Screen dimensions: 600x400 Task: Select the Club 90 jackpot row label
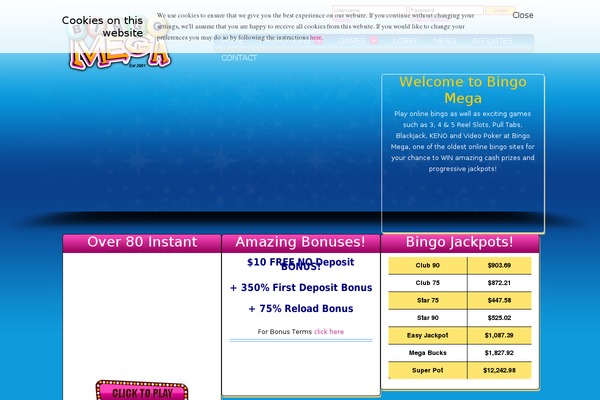(427, 265)
